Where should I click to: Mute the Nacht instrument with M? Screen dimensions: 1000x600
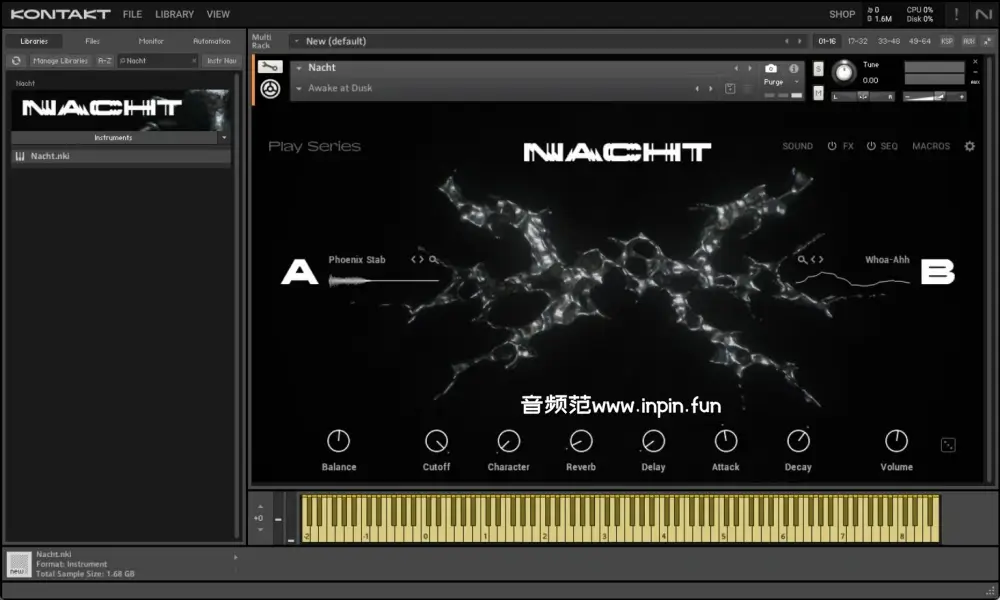[818, 93]
